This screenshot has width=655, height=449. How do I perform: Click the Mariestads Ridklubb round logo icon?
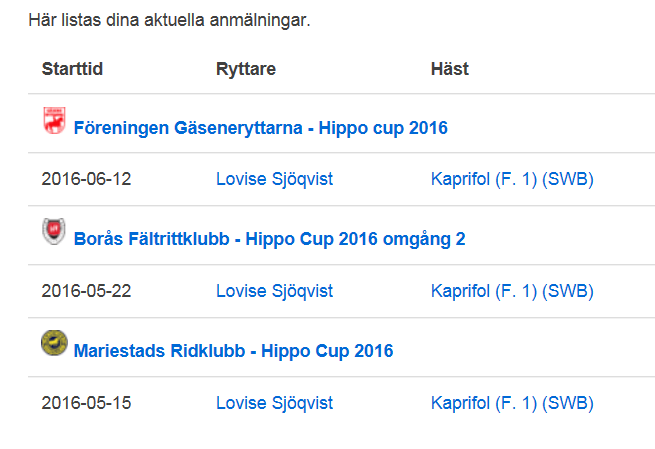(x=54, y=345)
